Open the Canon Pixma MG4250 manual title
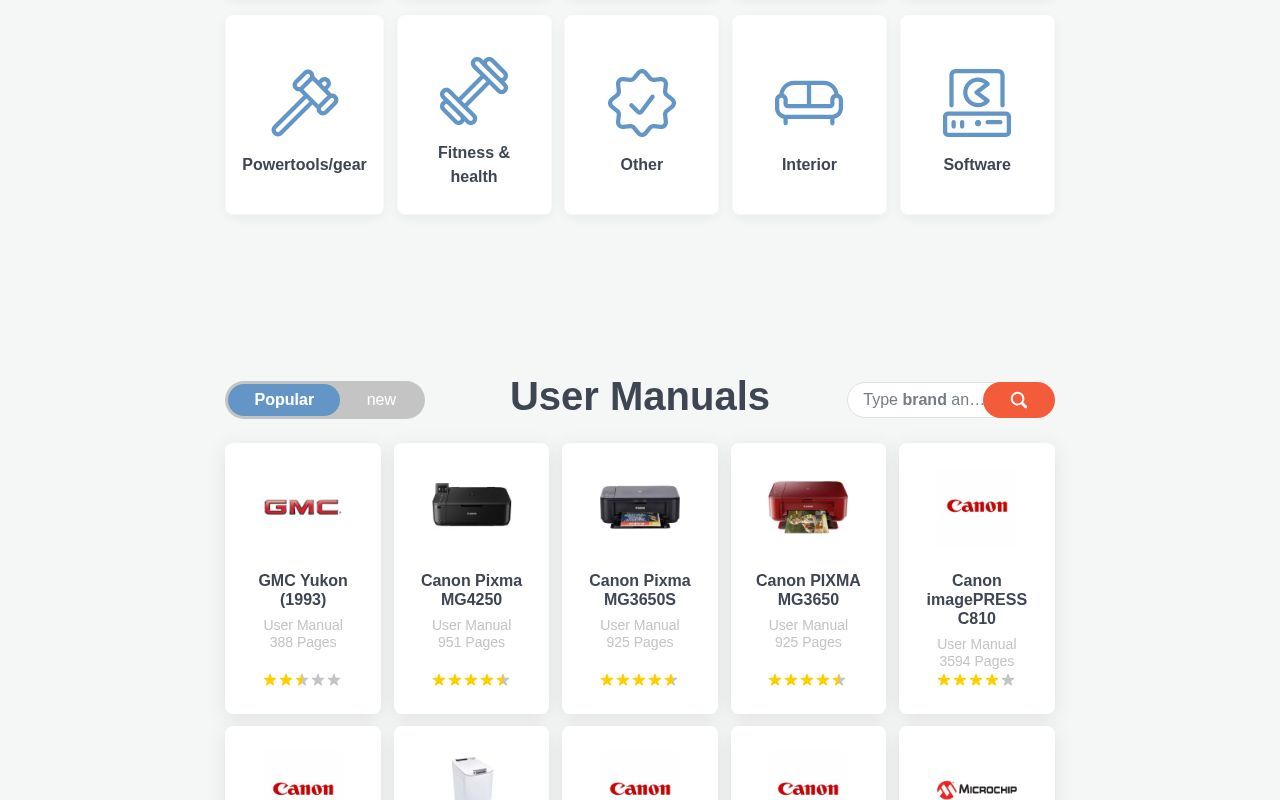The height and width of the screenshot is (800, 1280). click(471, 590)
